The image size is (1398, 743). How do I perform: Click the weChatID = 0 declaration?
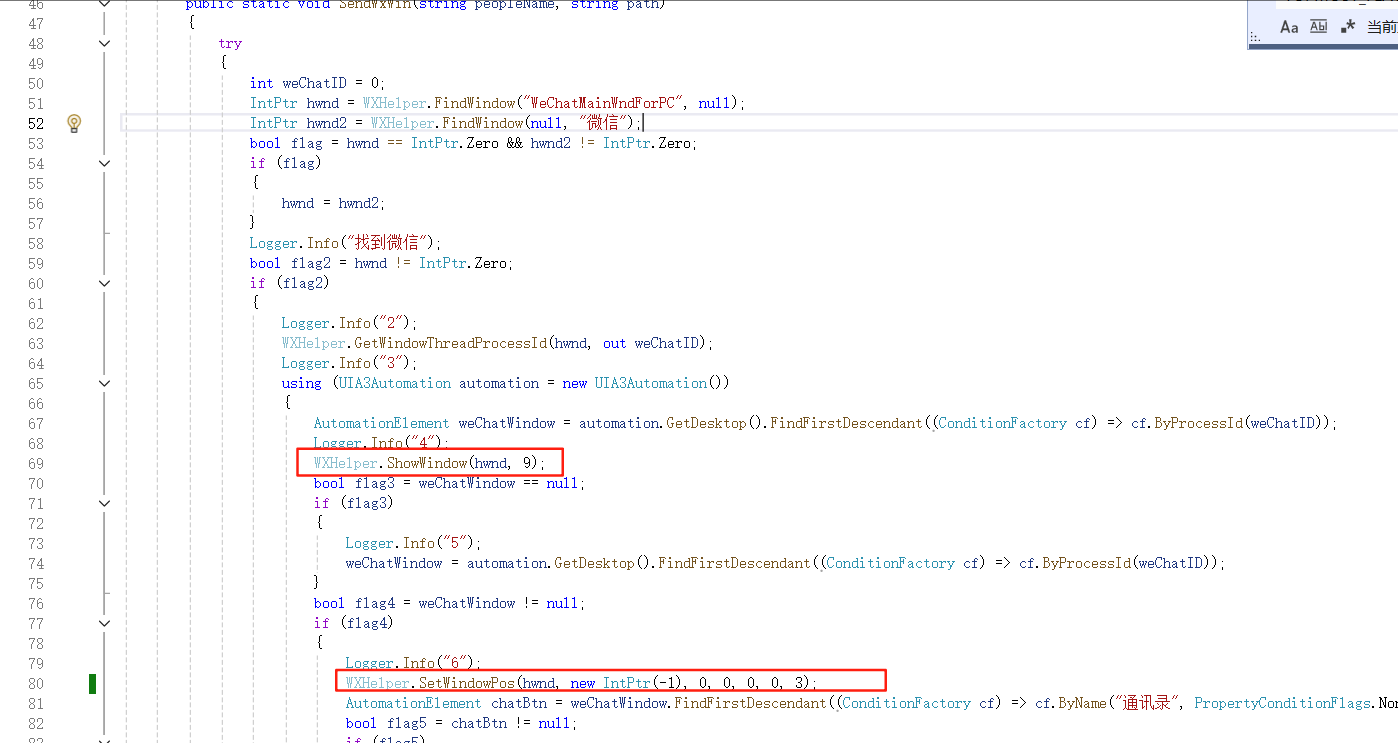(x=317, y=83)
